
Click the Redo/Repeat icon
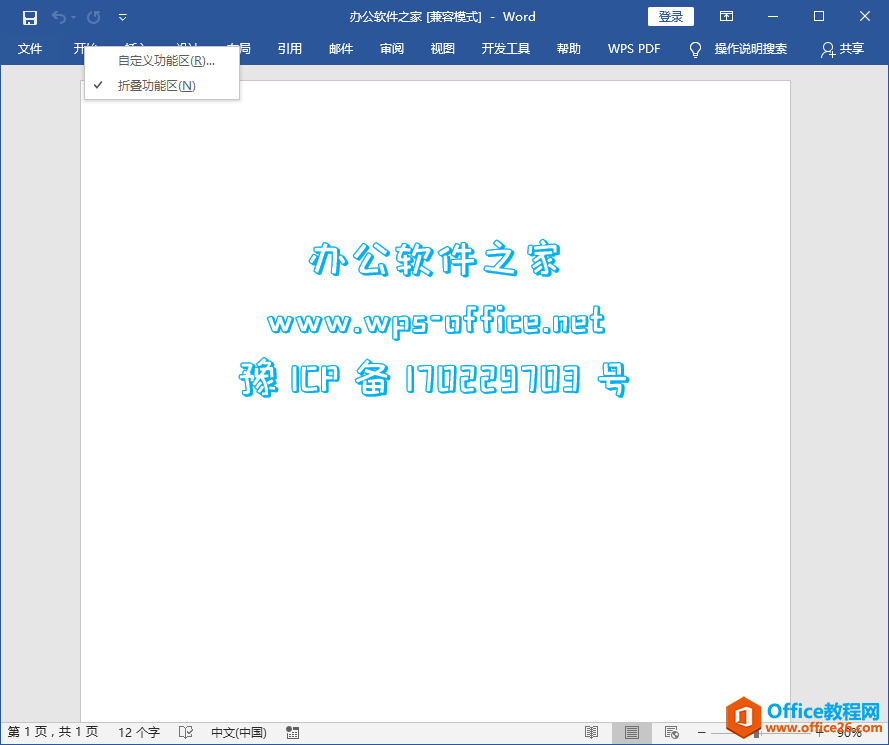94,18
